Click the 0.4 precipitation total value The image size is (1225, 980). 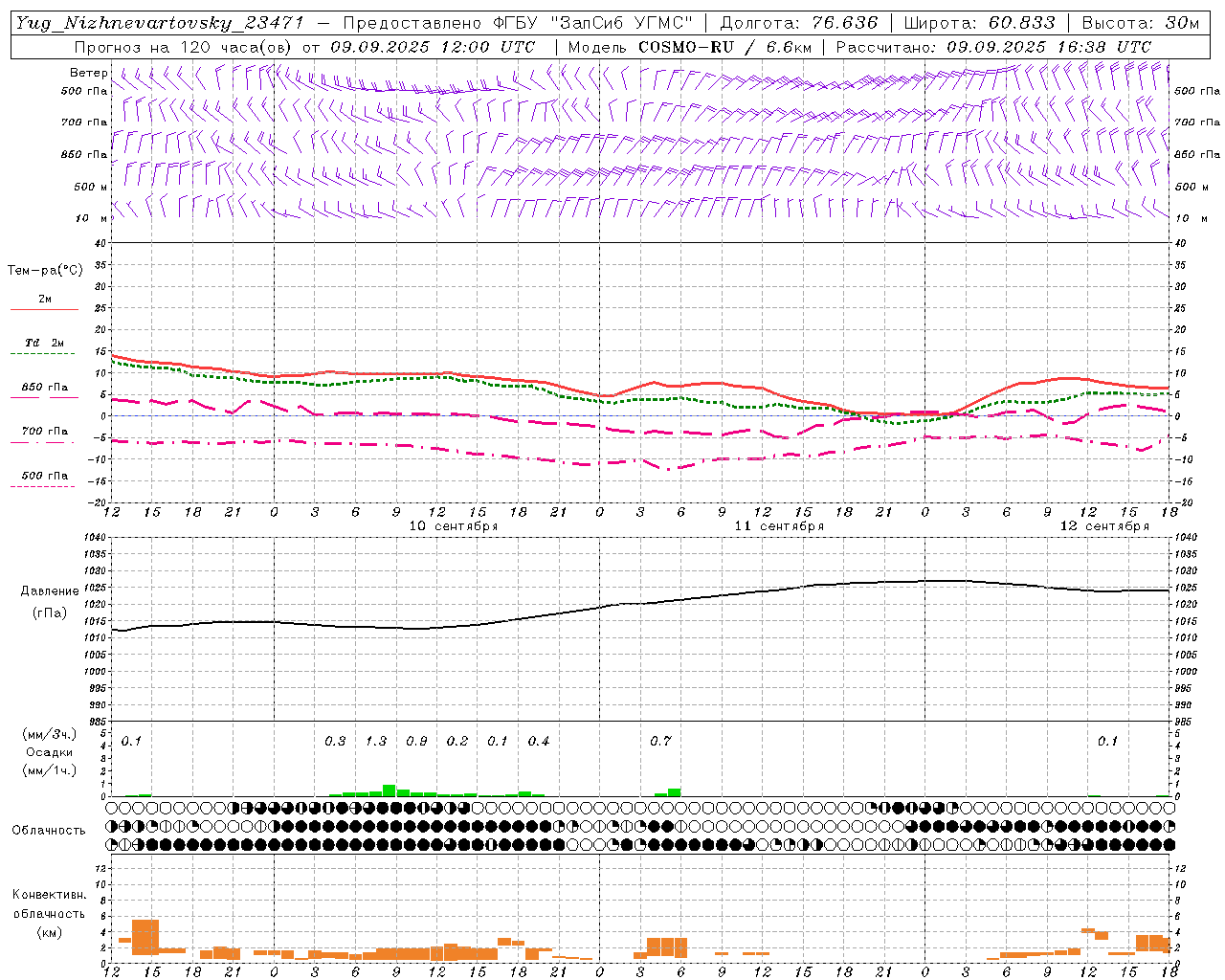(x=539, y=742)
